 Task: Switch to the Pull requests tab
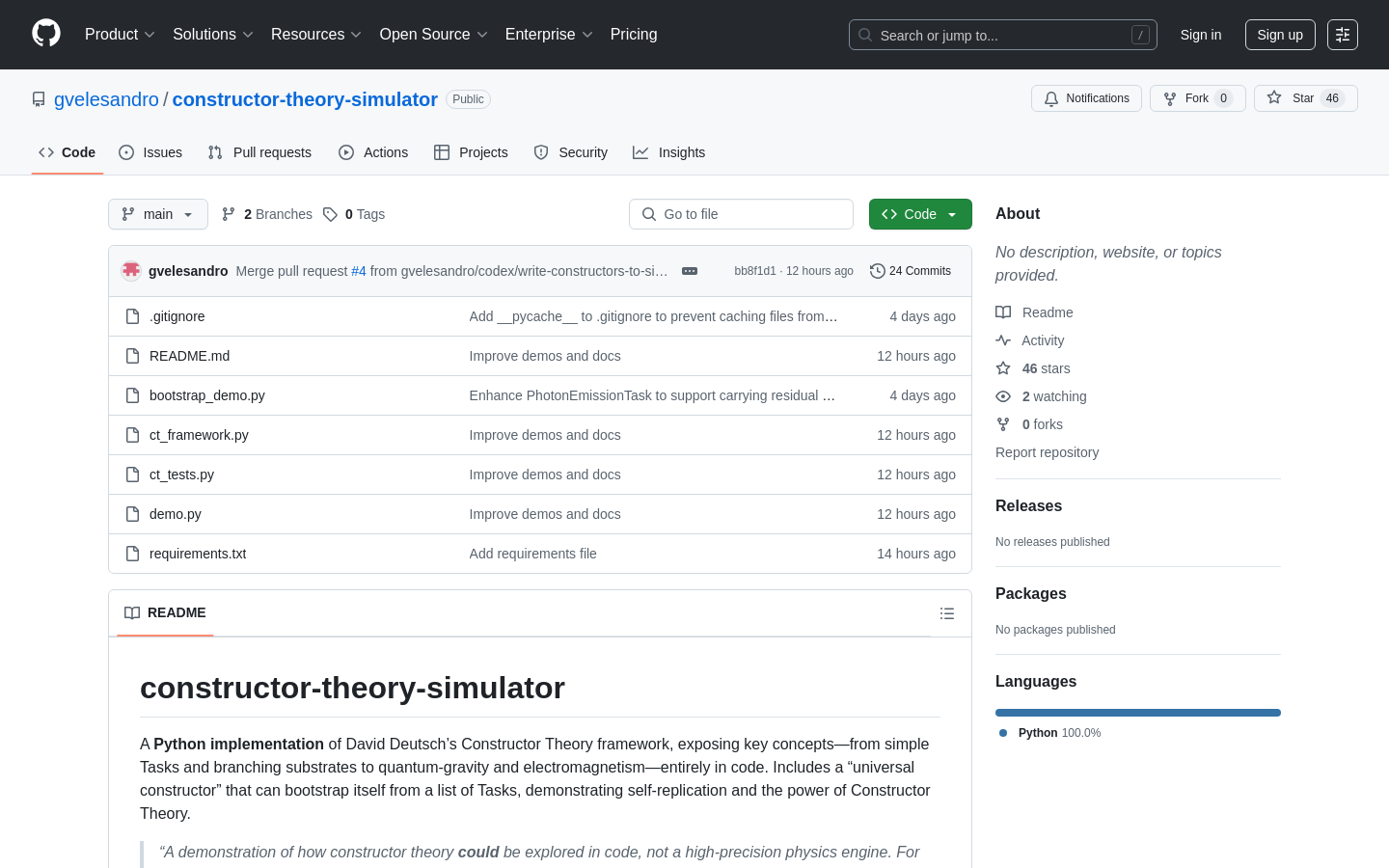point(259,152)
